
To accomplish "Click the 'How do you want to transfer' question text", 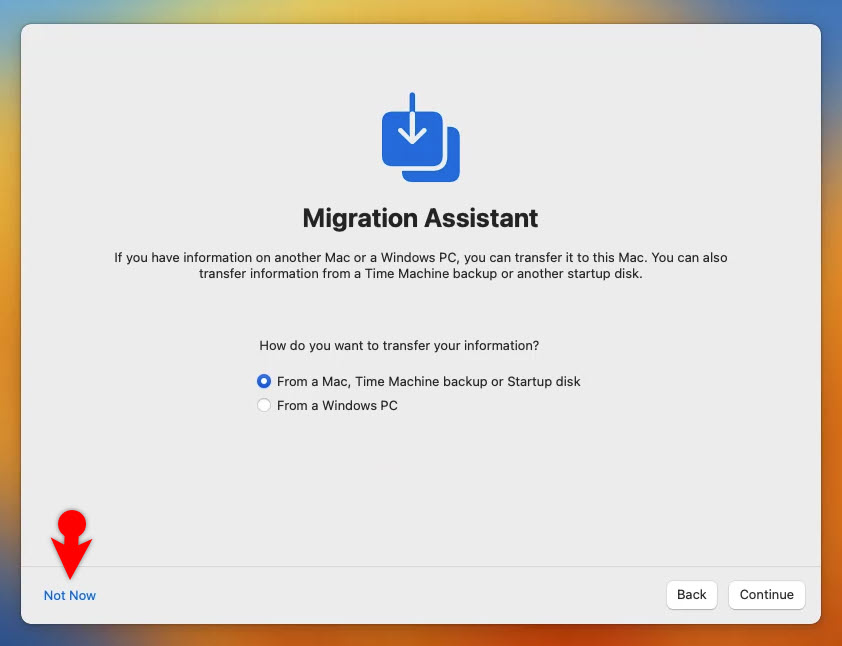I will (399, 345).
